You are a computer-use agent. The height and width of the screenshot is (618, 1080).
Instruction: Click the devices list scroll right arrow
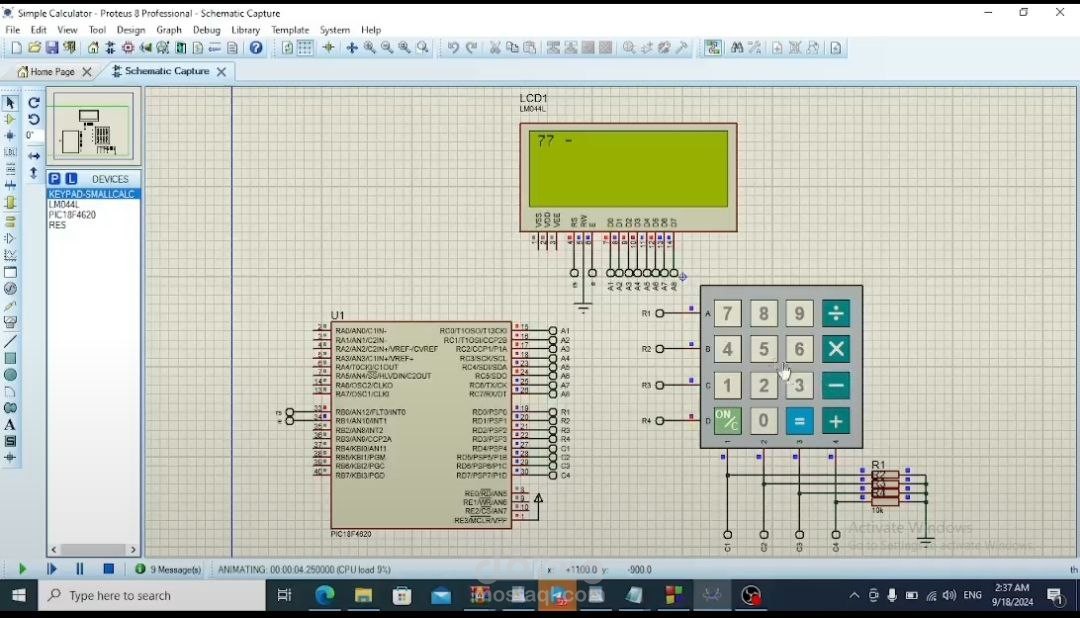point(134,550)
